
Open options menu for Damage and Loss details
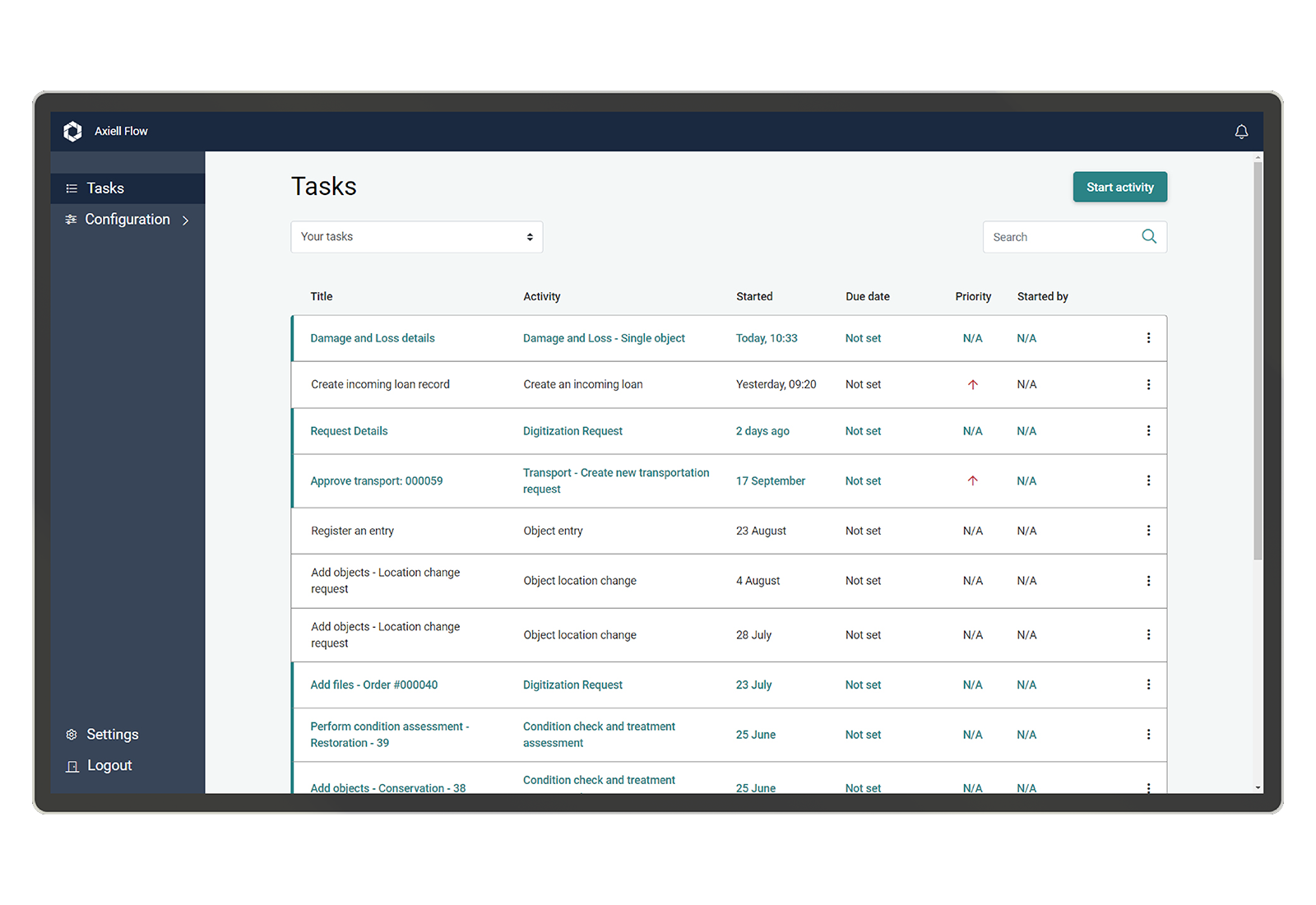1148,338
